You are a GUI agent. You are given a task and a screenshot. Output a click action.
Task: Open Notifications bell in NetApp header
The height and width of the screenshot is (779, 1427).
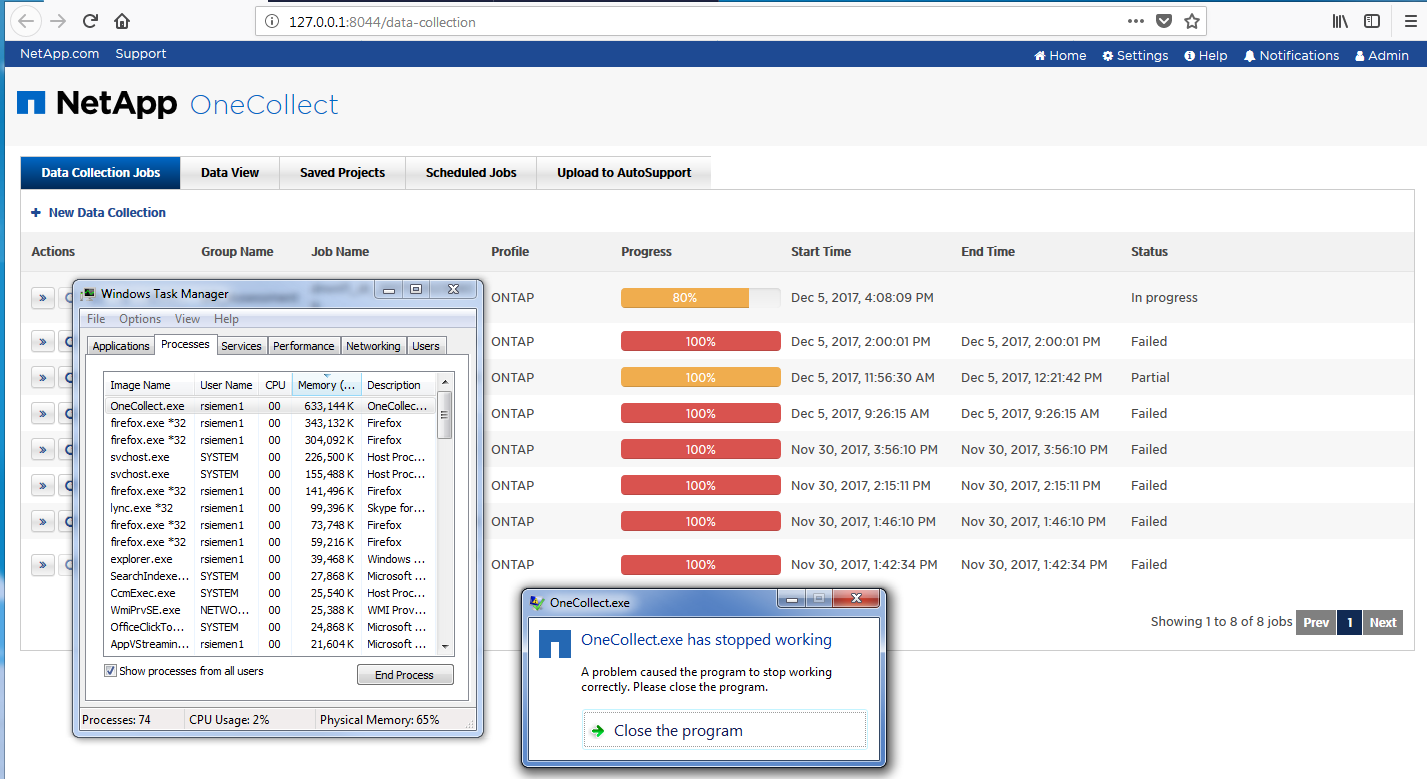click(x=1291, y=56)
